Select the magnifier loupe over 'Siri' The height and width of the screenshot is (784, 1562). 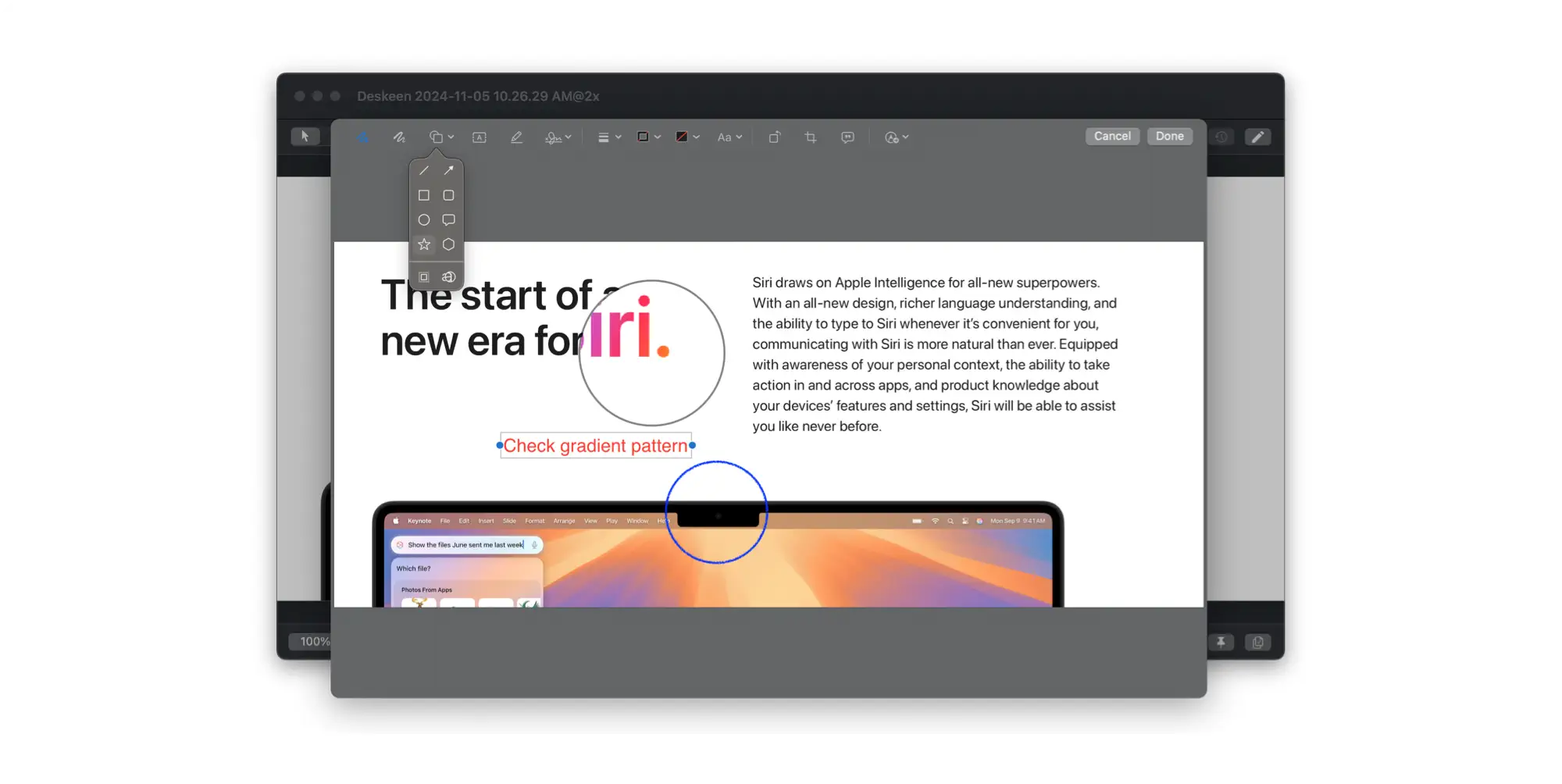point(651,353)
